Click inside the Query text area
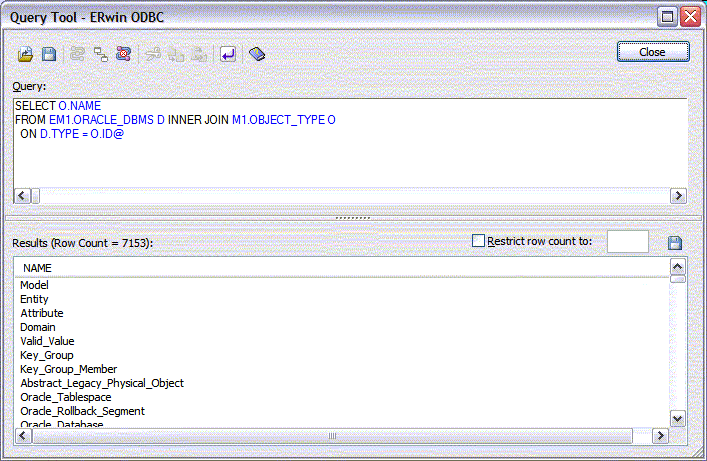This screenshot has height=461, width=707. click(350, 143)
